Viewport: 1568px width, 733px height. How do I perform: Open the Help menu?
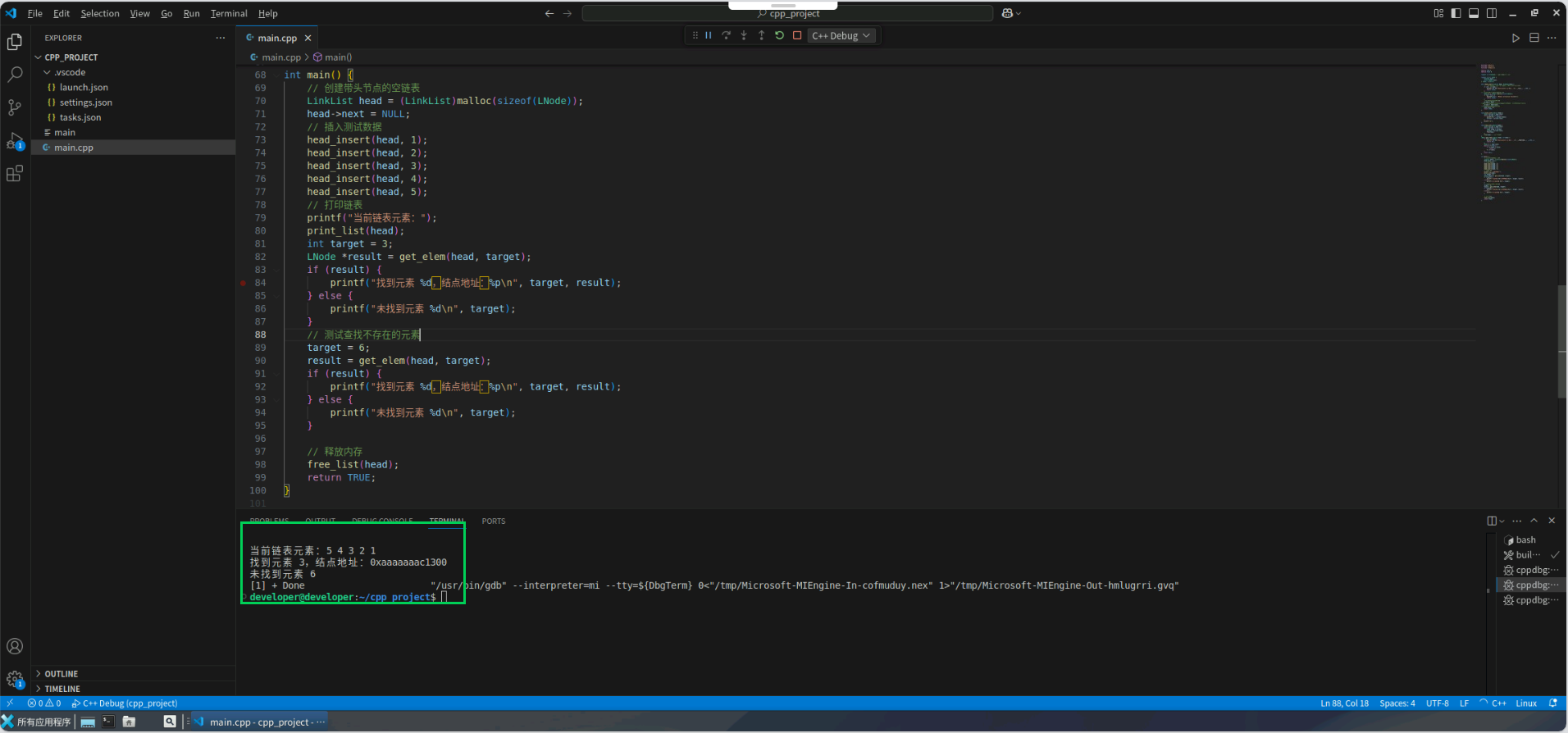click(268, 13)
